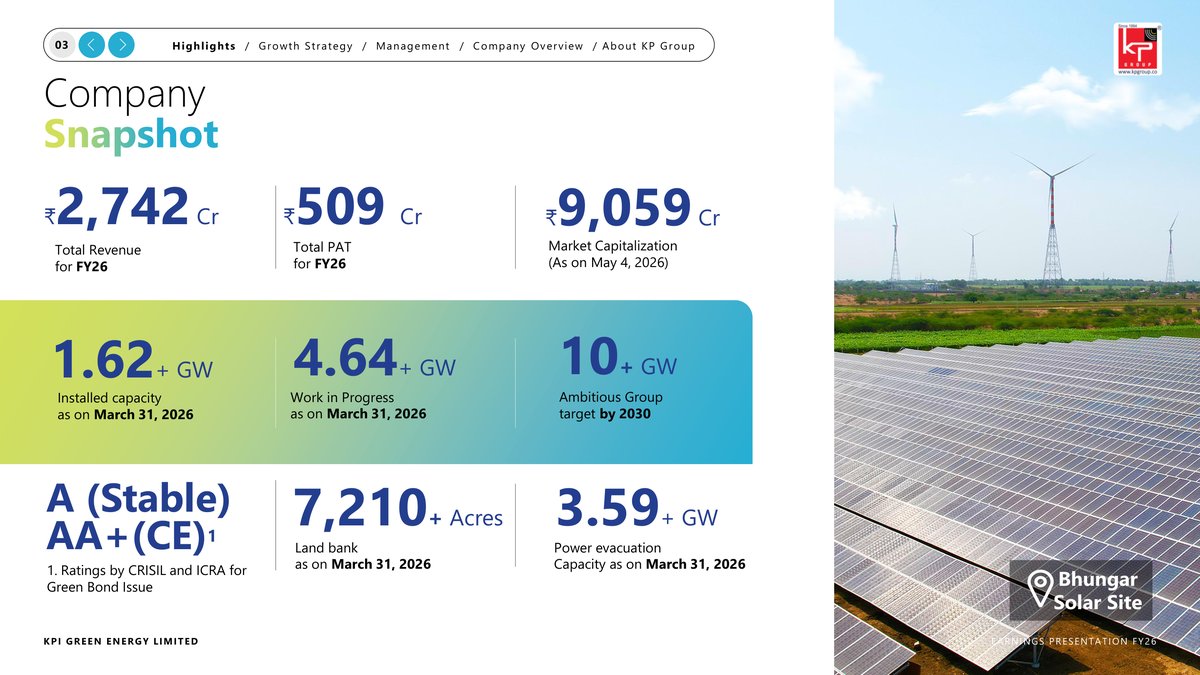The height and width of the screenshot is (675, 1200).
Task: Select 'Total PAT for FY26' label
Action: [322, 254]
